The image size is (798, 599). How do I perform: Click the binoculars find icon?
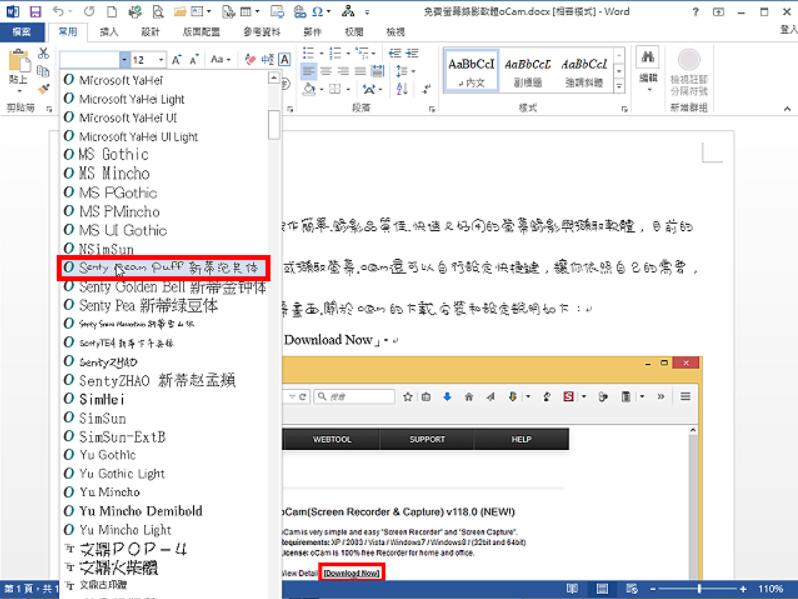tap(648, 57)
